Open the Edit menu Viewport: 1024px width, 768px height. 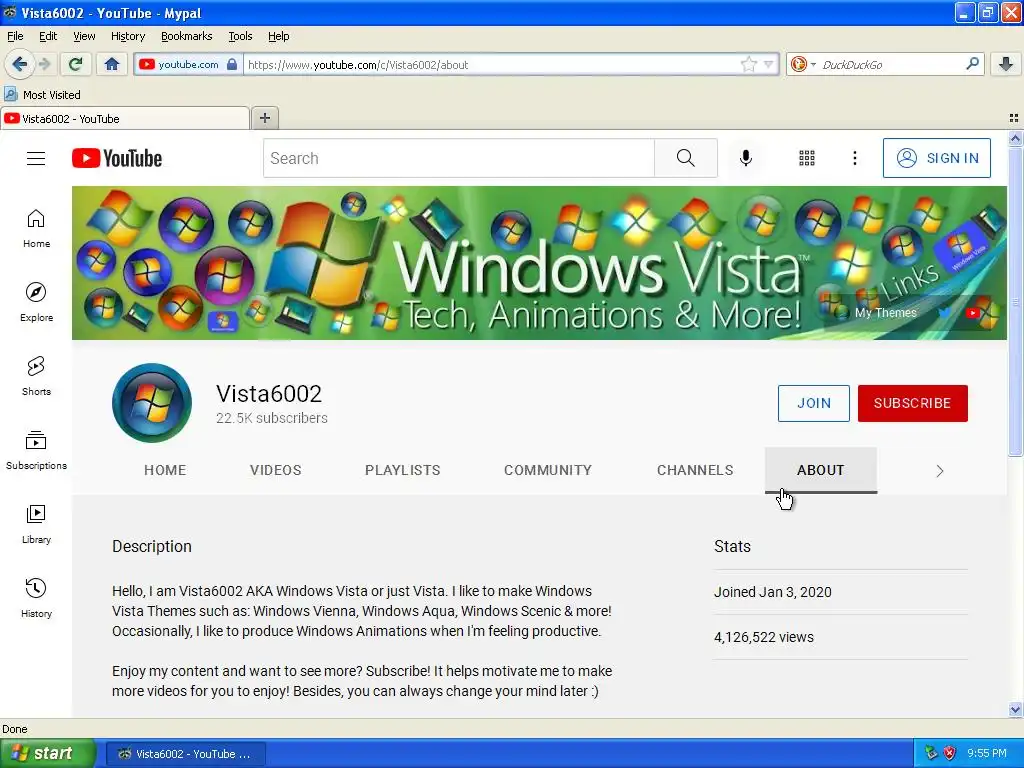click(48, 36)
